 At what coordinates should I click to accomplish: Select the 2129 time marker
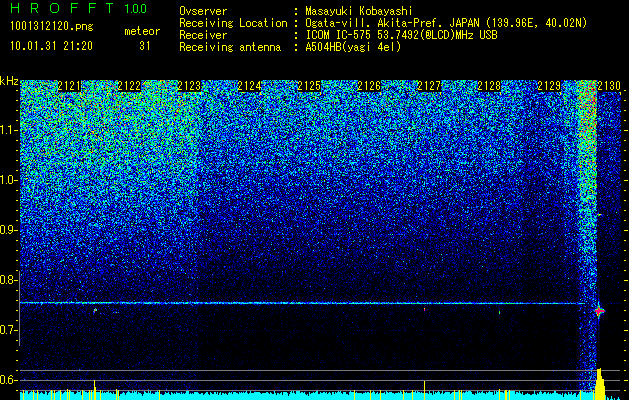click(549, 86)
